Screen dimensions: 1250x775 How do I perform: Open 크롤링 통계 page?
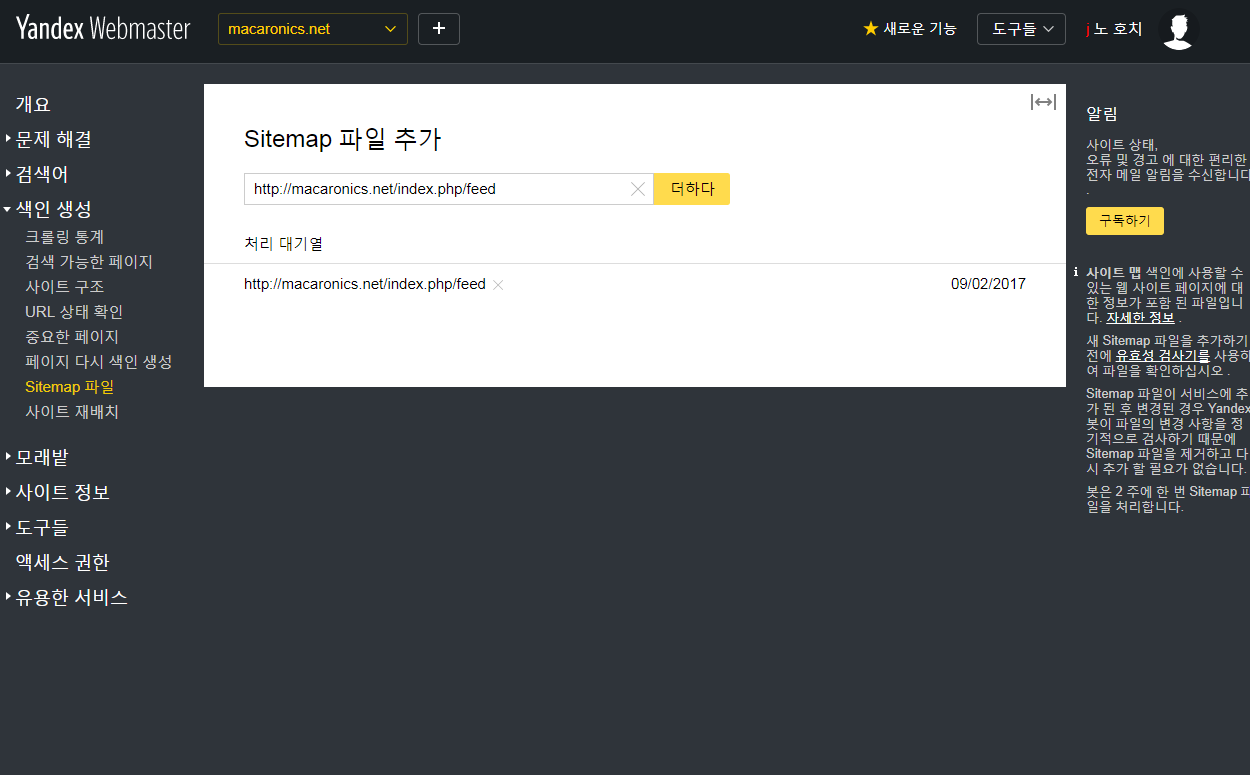click(x=65, y=237)
